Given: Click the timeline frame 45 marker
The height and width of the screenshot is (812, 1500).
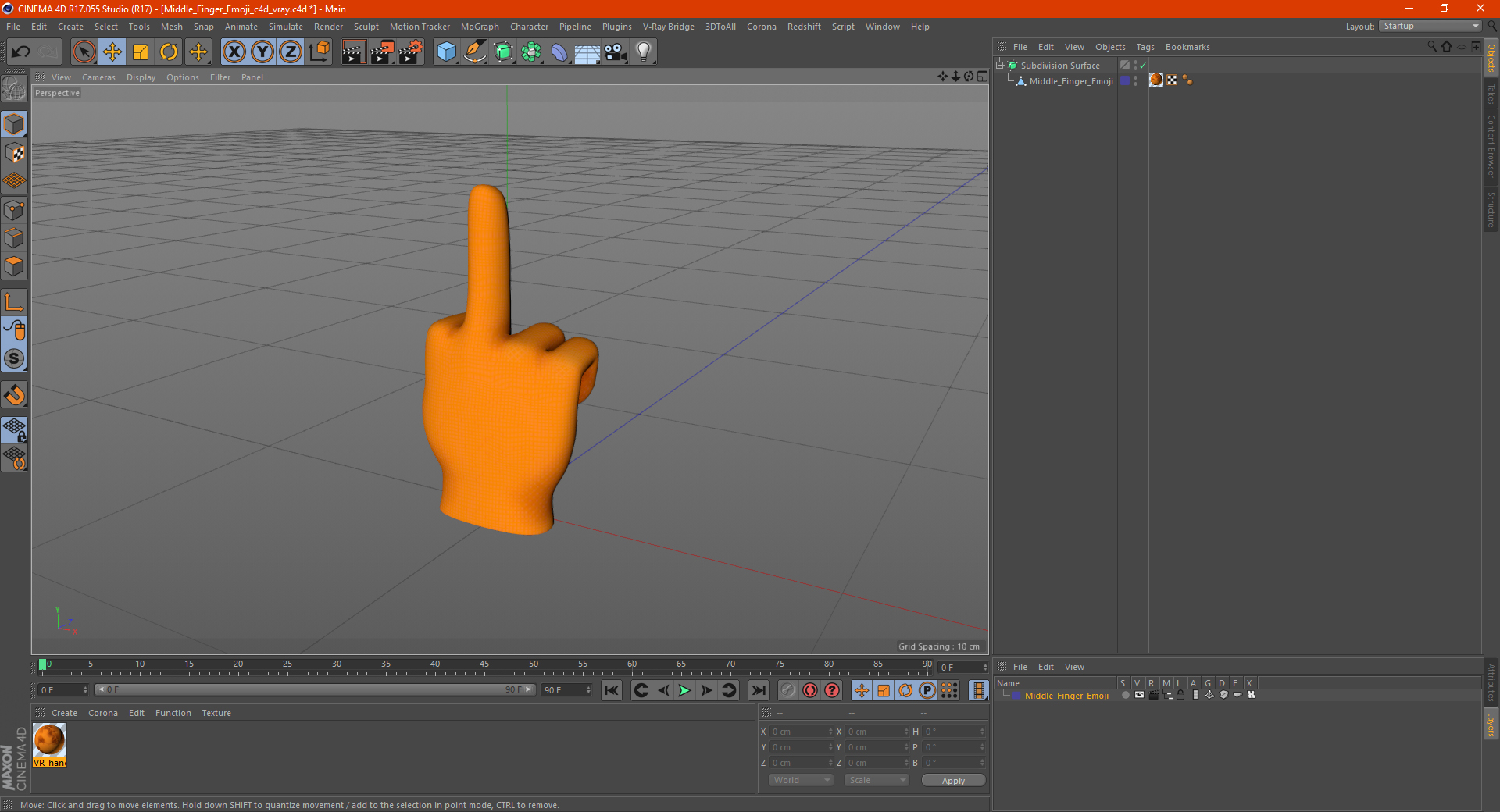Looking at the screenshot, I should pyautogui.click(x=484, y=664).
